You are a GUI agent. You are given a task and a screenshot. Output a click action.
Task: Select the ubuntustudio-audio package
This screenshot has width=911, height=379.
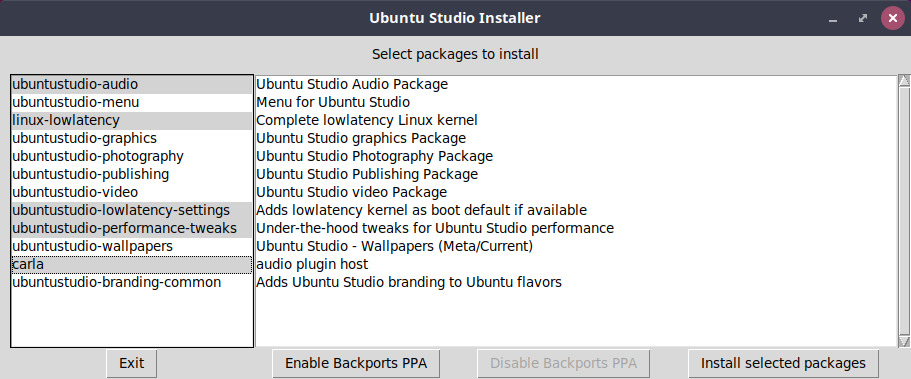(x=132, y=84)
